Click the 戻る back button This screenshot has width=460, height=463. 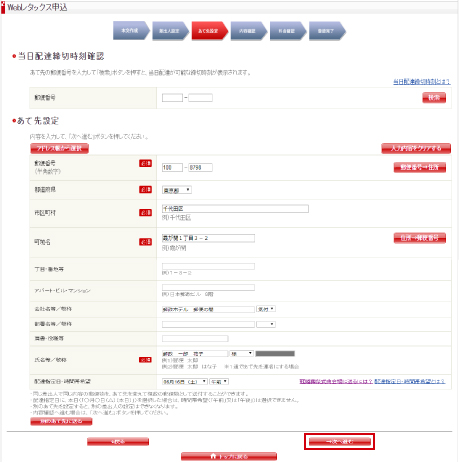pyautogui.click(x=118, y=441)
